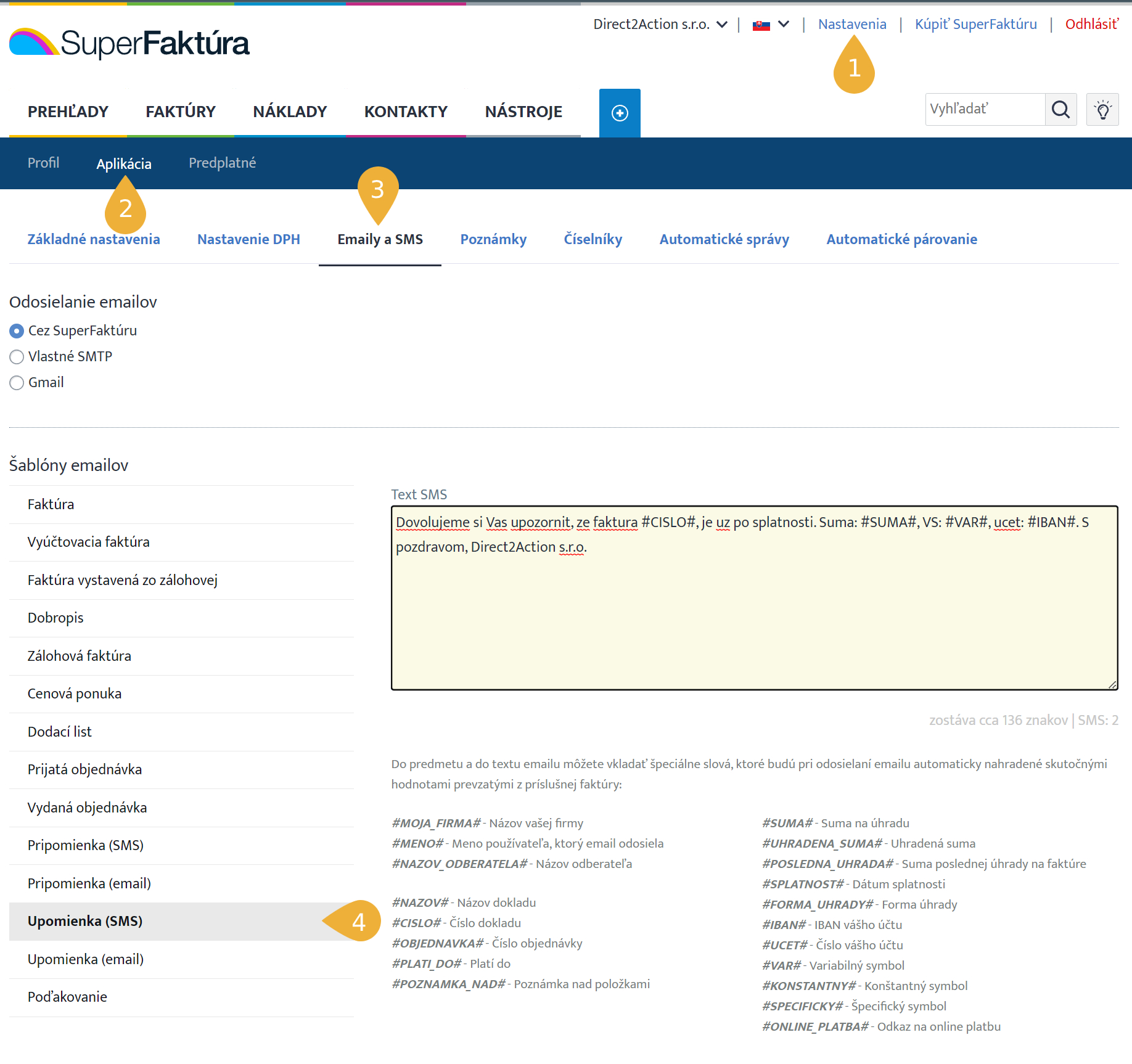Click inside the Text SMS textarea
The height and width of the screenshot is (1064, 1132).
[754, 598]
